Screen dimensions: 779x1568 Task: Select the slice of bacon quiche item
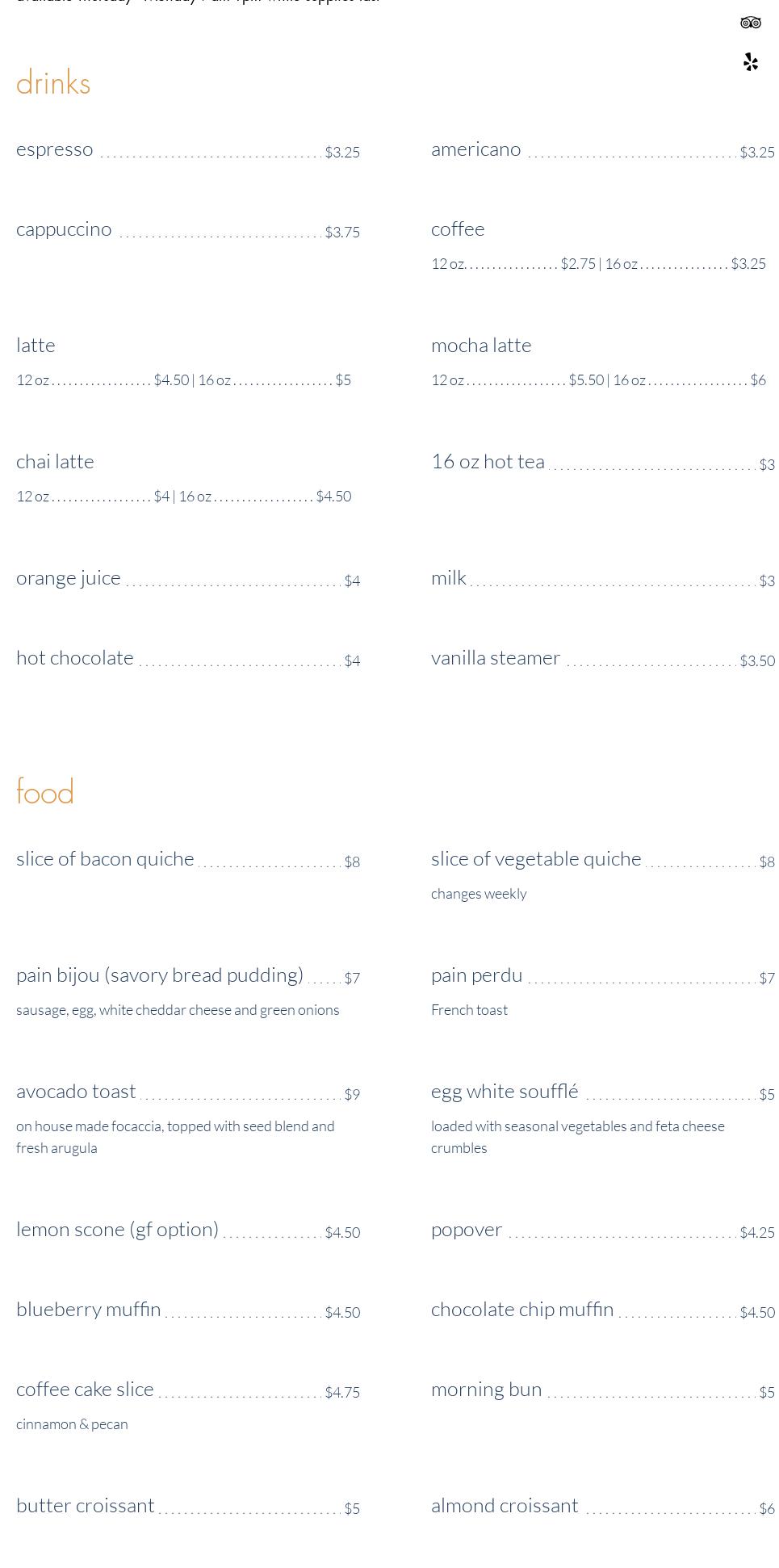tap(105, 859)
